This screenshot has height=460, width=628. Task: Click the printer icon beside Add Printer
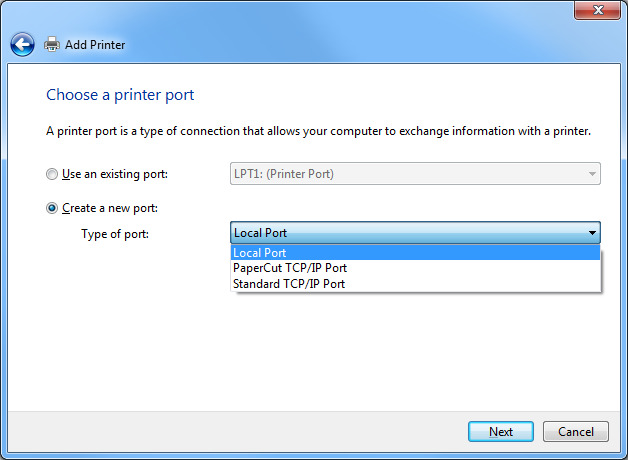(x=52, y=44)
